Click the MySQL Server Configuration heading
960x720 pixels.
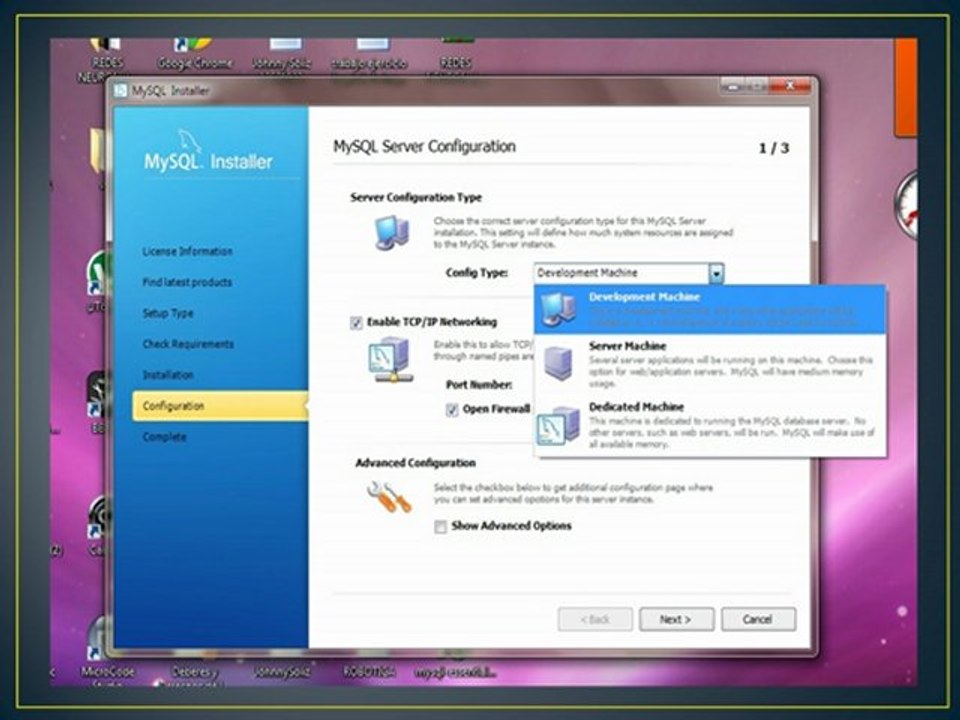point(424,147)
